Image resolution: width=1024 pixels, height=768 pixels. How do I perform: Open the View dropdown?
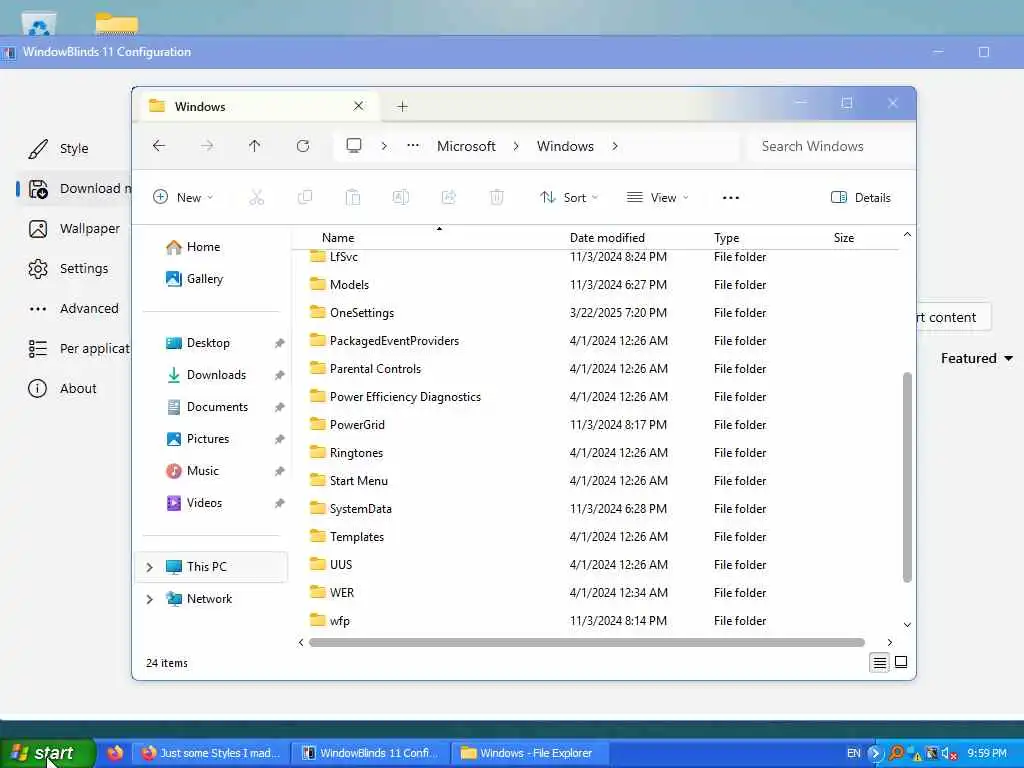[658, 197]
